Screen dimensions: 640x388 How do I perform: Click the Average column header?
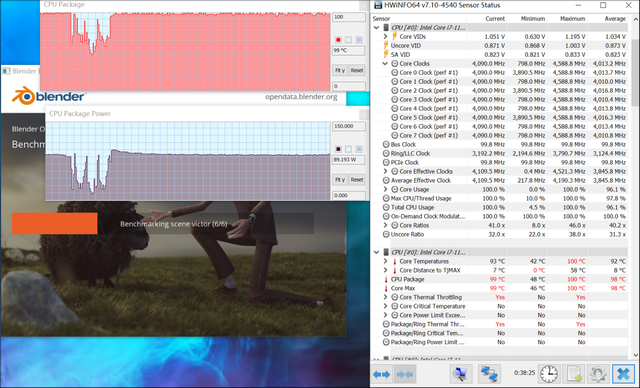615,19
